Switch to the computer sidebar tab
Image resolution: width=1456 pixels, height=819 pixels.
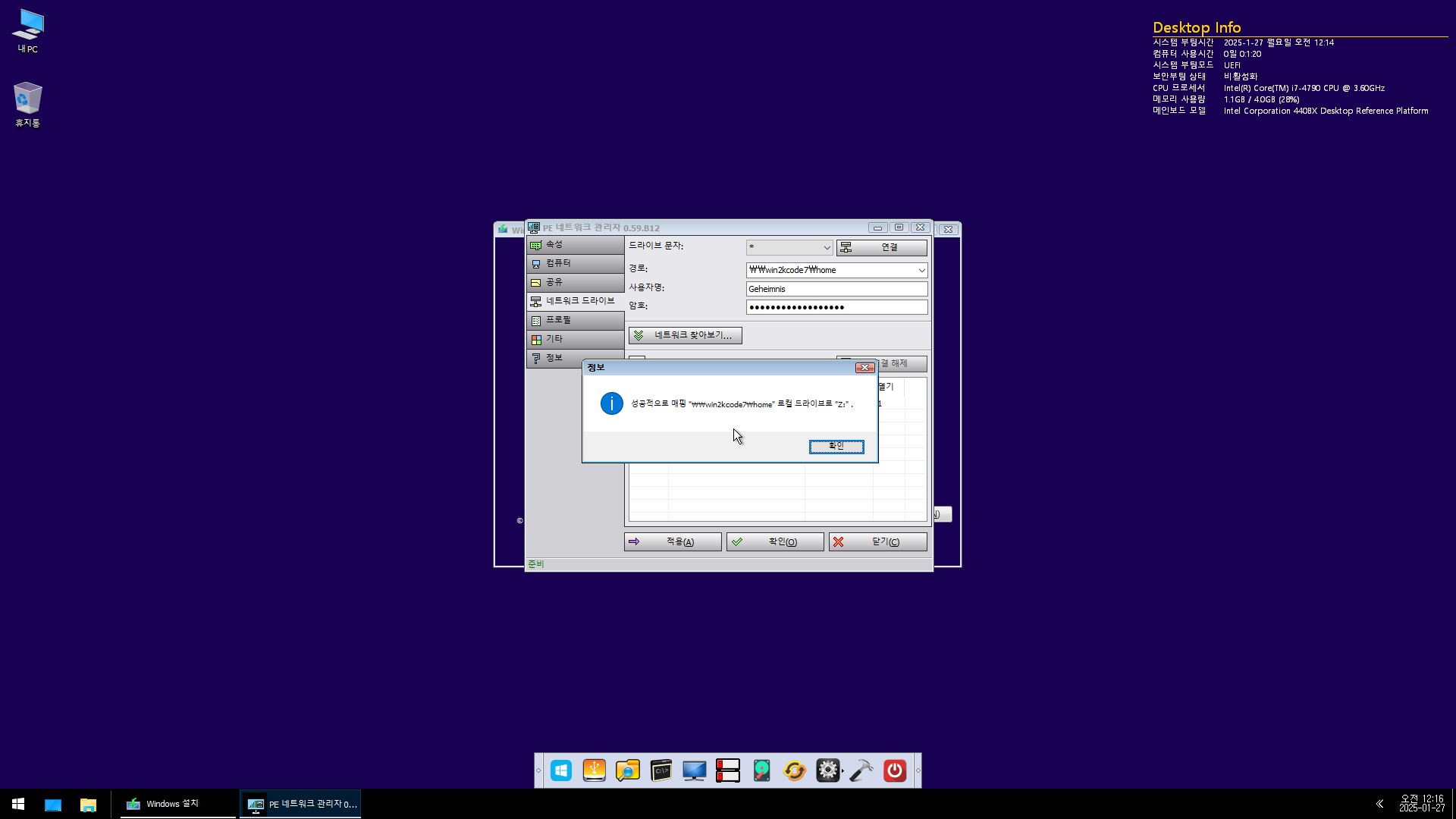pos(575,263)
